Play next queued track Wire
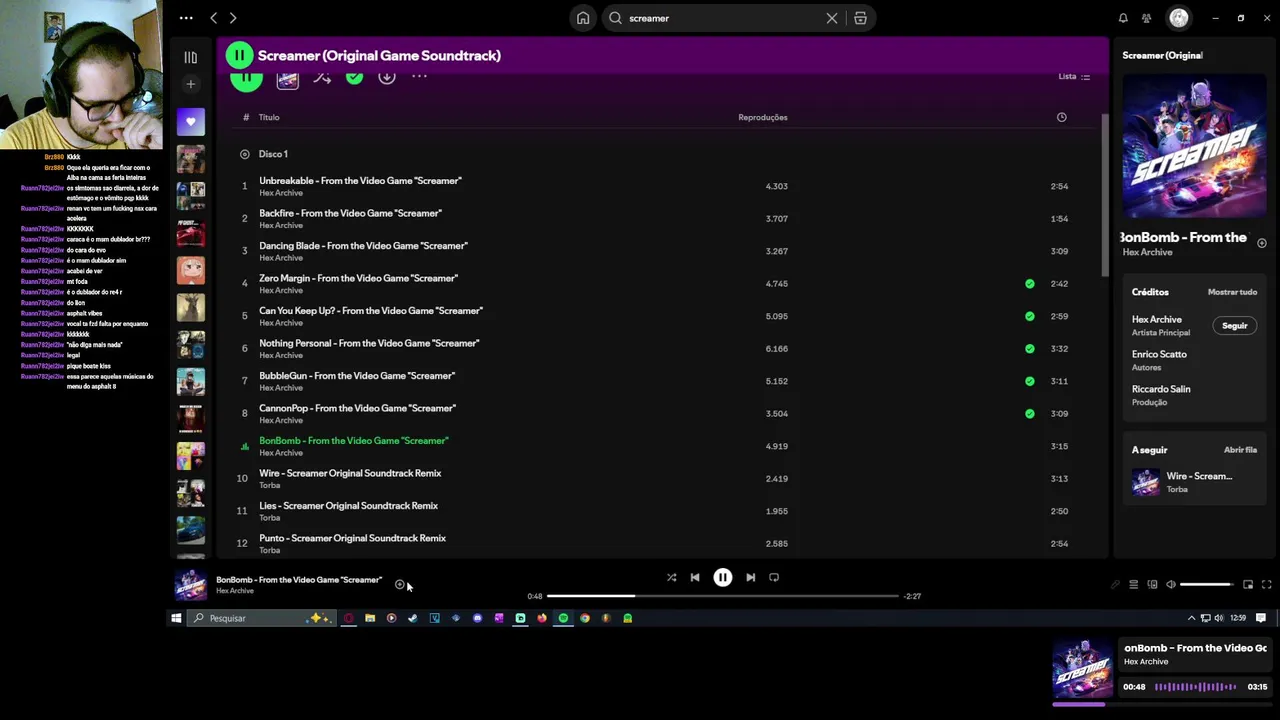1280x720 pixels. coord(1195,482)
